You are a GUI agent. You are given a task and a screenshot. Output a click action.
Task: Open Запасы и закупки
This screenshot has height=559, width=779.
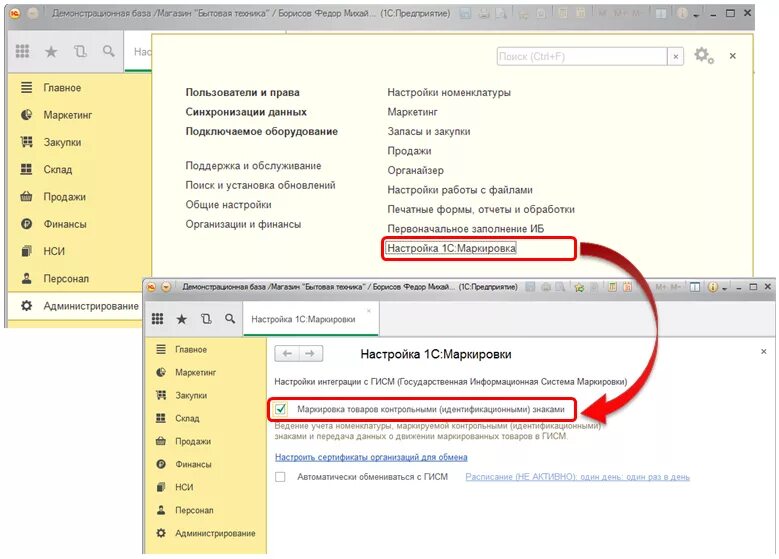point(429,131)
